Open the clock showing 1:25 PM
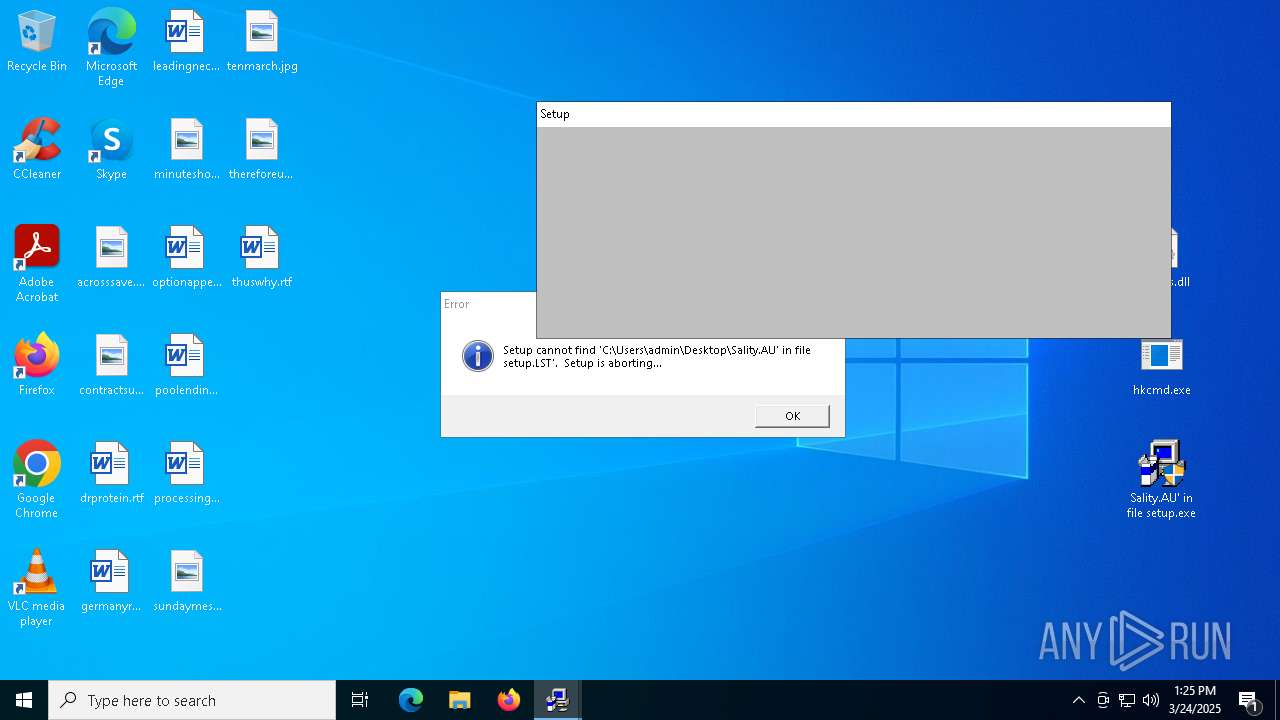The height and width of the screenshot is (720, 1280). (x=1195, y=700)
